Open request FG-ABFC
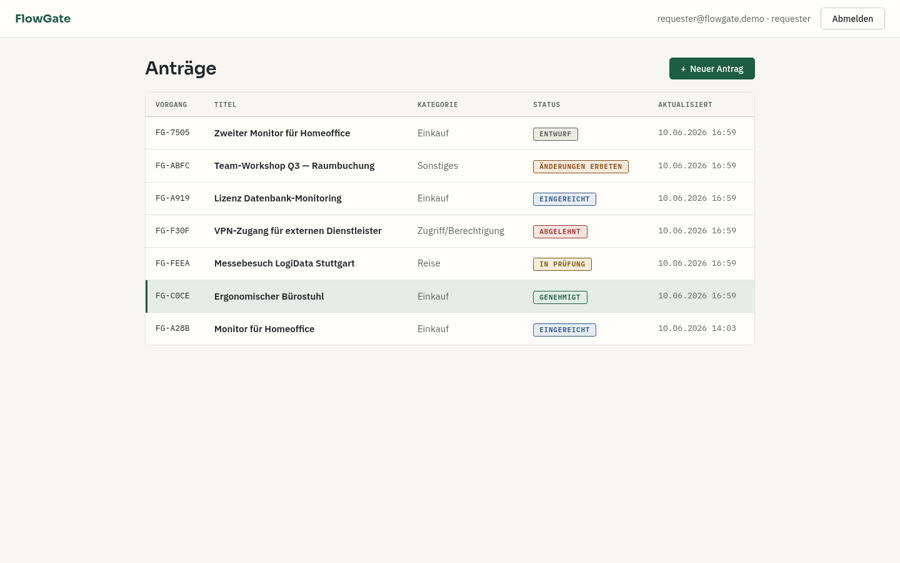The image size is (900, 563). 172,165
